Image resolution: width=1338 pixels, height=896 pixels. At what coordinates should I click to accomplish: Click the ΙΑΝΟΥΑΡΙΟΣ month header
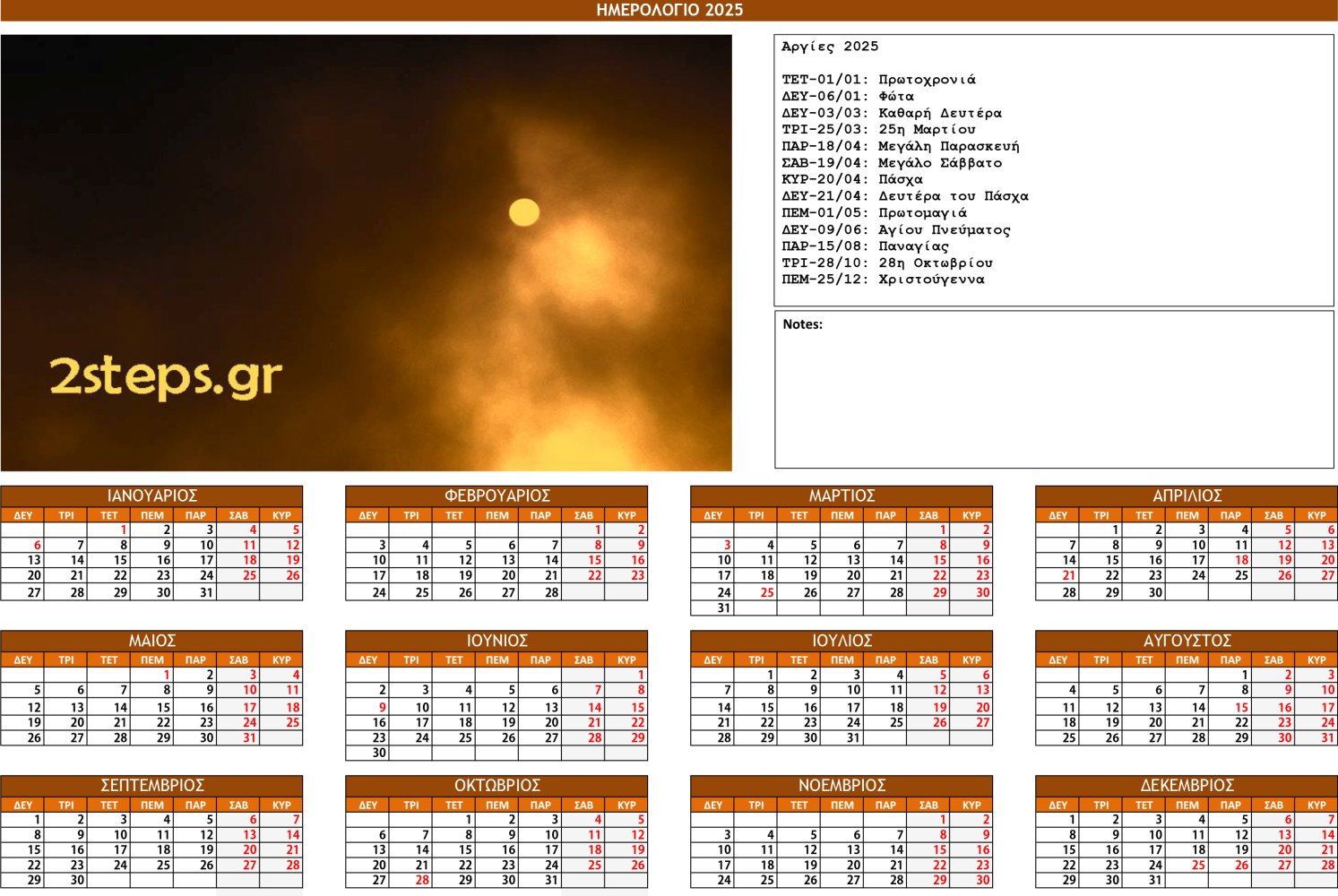151,496
